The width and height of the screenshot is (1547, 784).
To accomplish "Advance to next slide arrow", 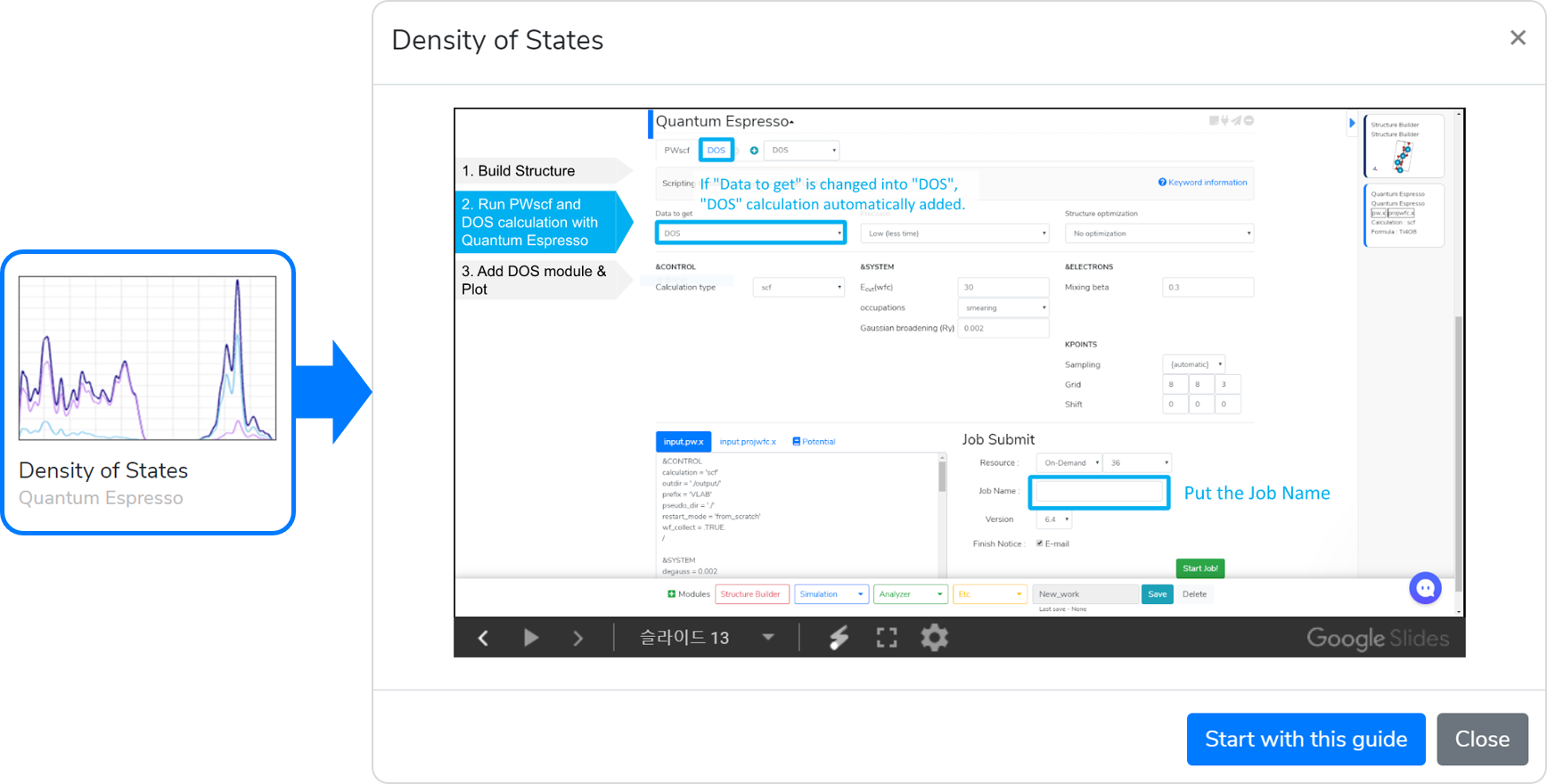I will tap(578, 638).
